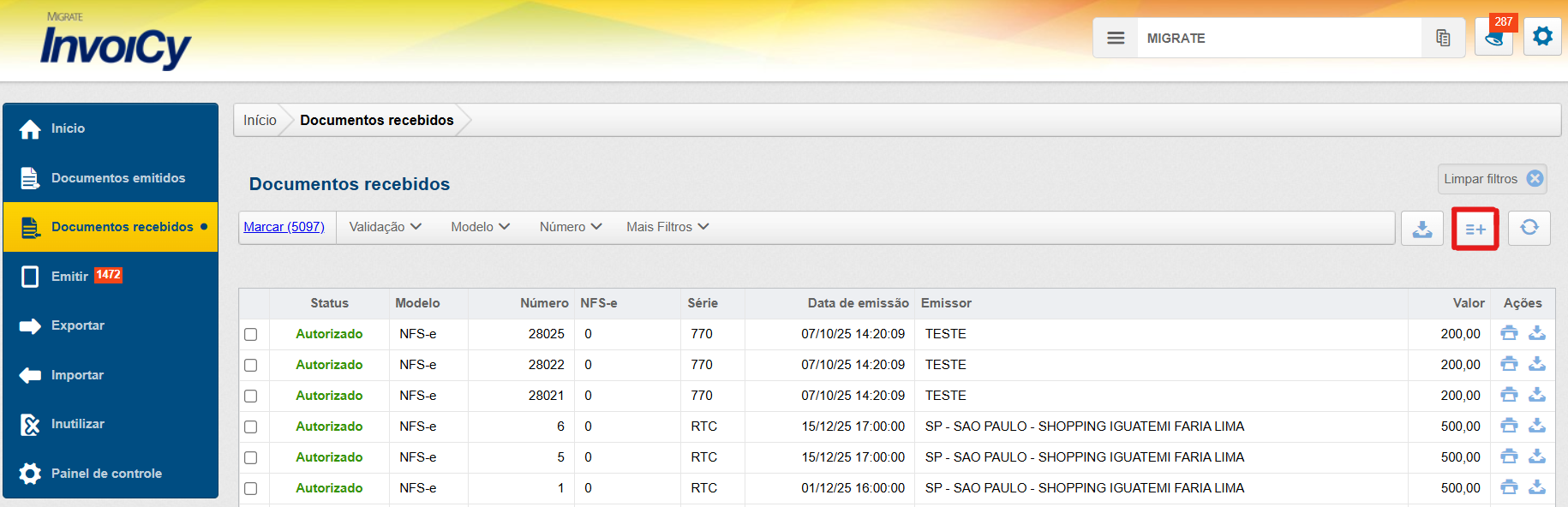Click the Marcar (5097) link

tap(284, 227)
